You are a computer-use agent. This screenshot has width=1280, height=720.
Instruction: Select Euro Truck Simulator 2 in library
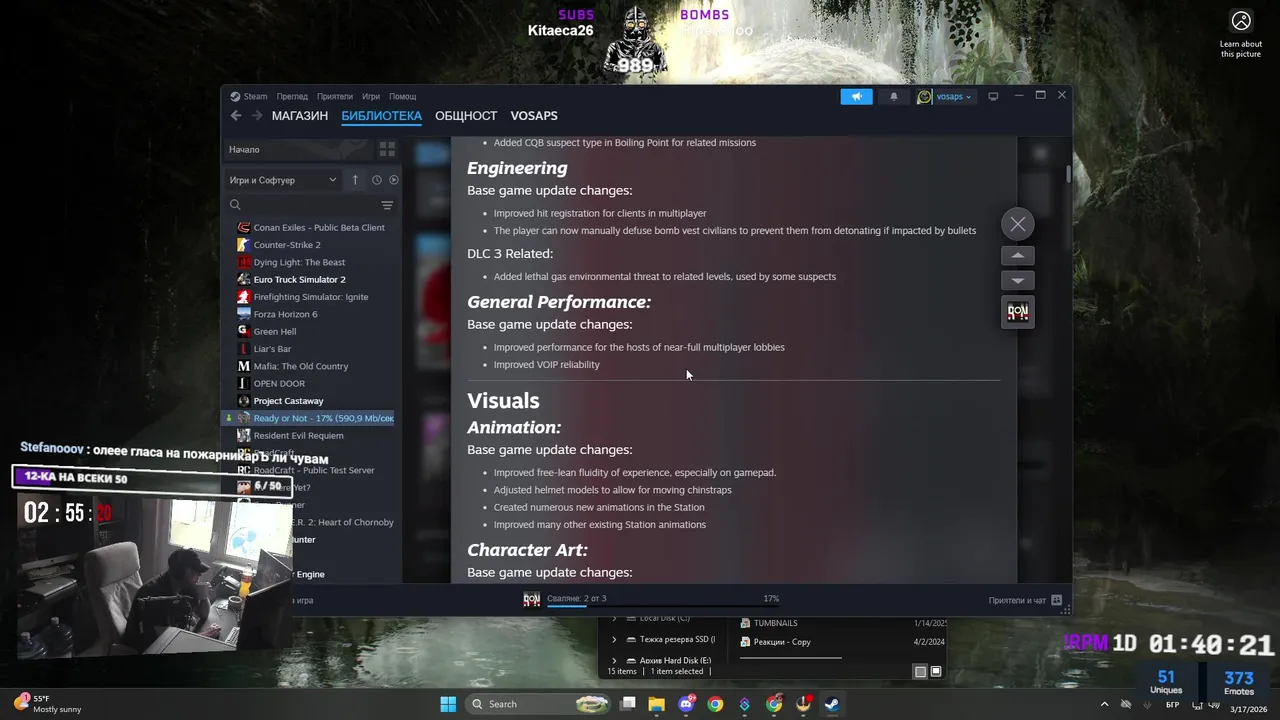(299, 279)
